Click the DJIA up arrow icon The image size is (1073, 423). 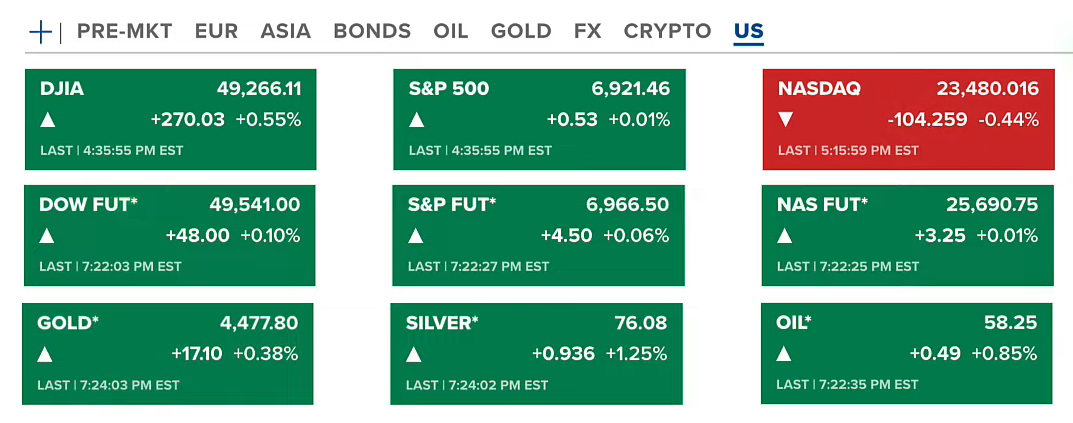point(47,120)
